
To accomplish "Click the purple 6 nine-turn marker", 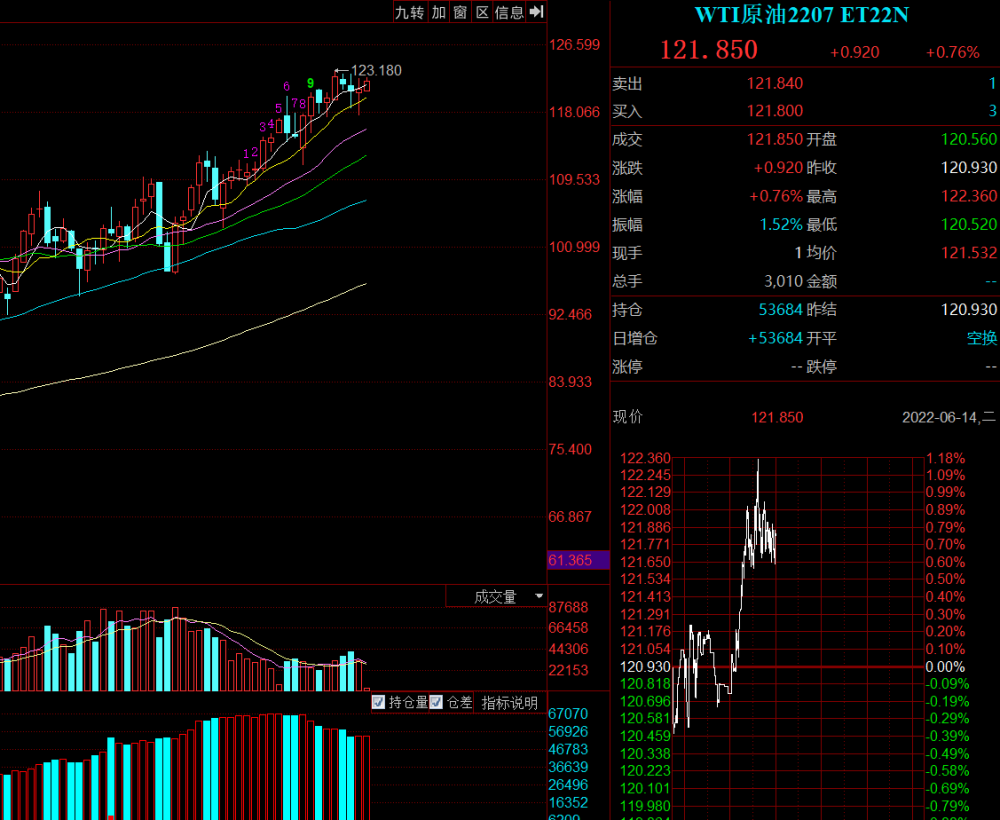I will tap(286, 86).
